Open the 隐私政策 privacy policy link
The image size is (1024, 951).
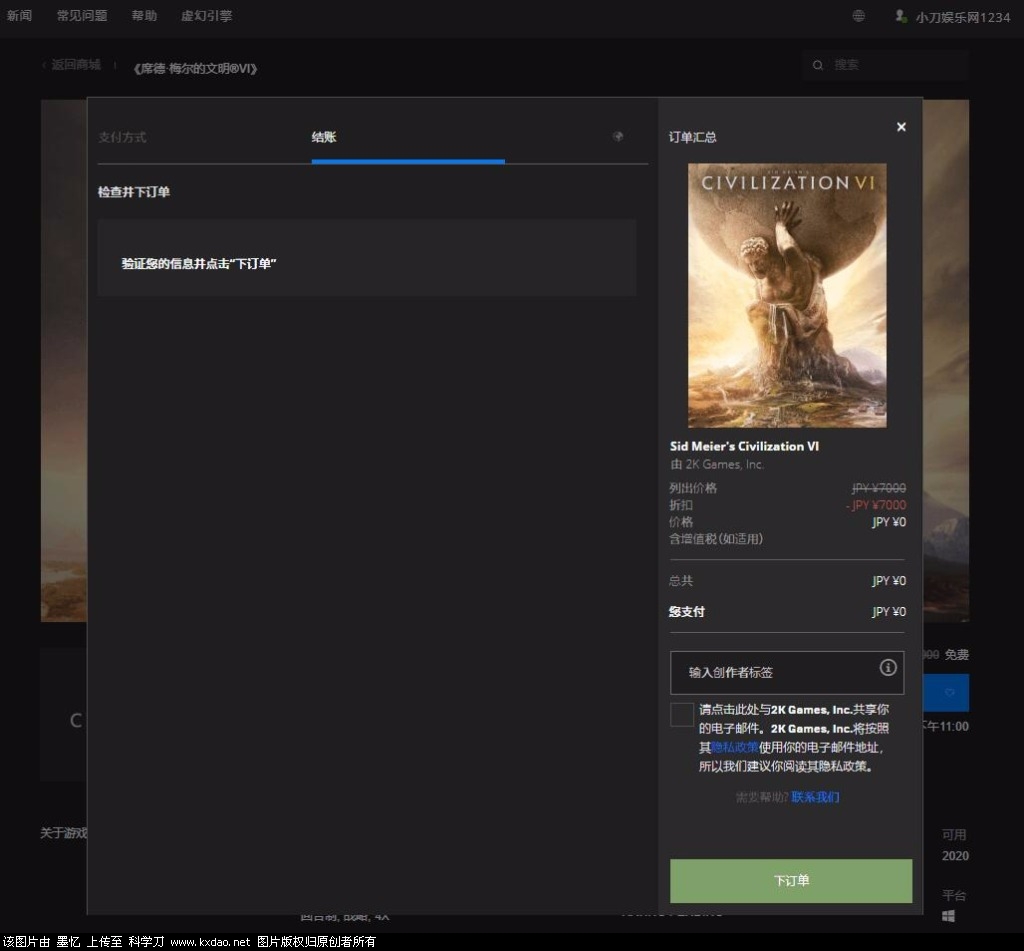[734, 747]
